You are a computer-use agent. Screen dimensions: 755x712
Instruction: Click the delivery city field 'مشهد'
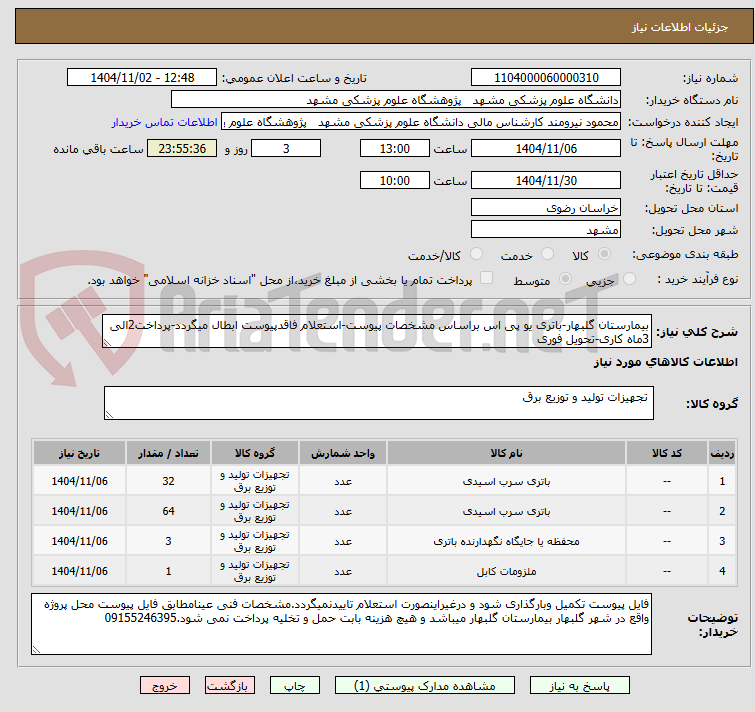pyautogui.click(x=546, y=230)
